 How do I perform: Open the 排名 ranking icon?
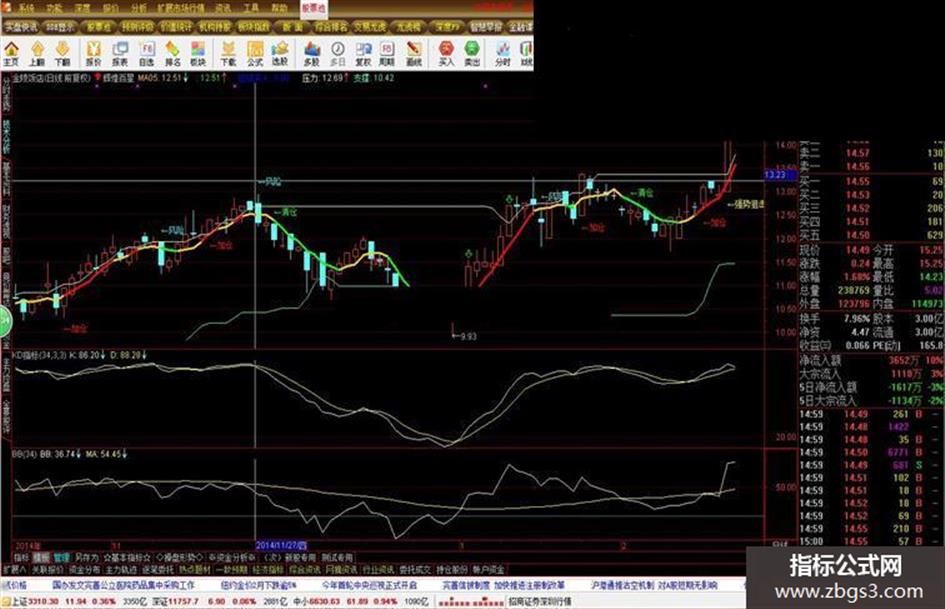pyautogui.click(x=172, y=53)
